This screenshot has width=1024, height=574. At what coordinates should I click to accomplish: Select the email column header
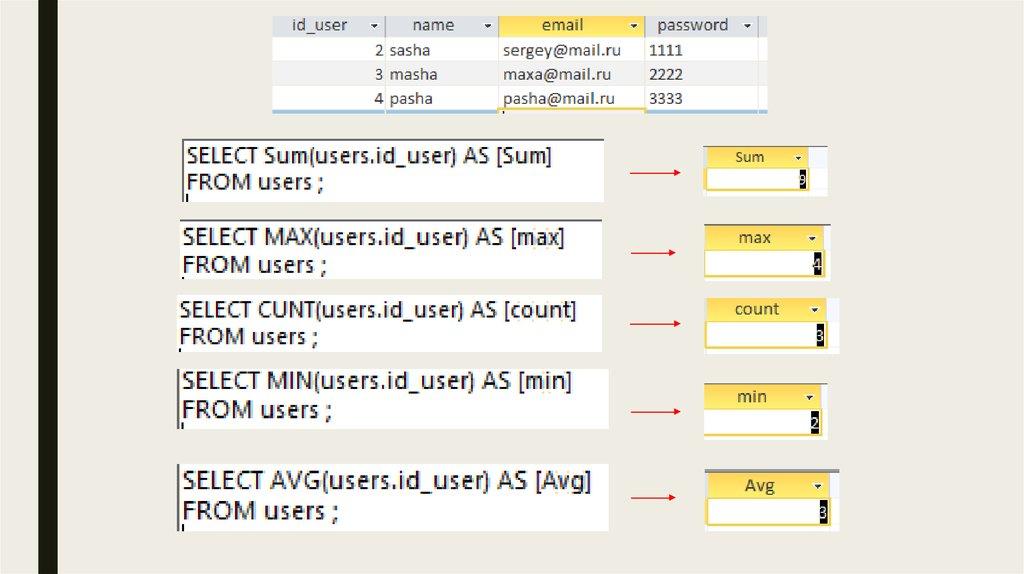coord(562,26)
